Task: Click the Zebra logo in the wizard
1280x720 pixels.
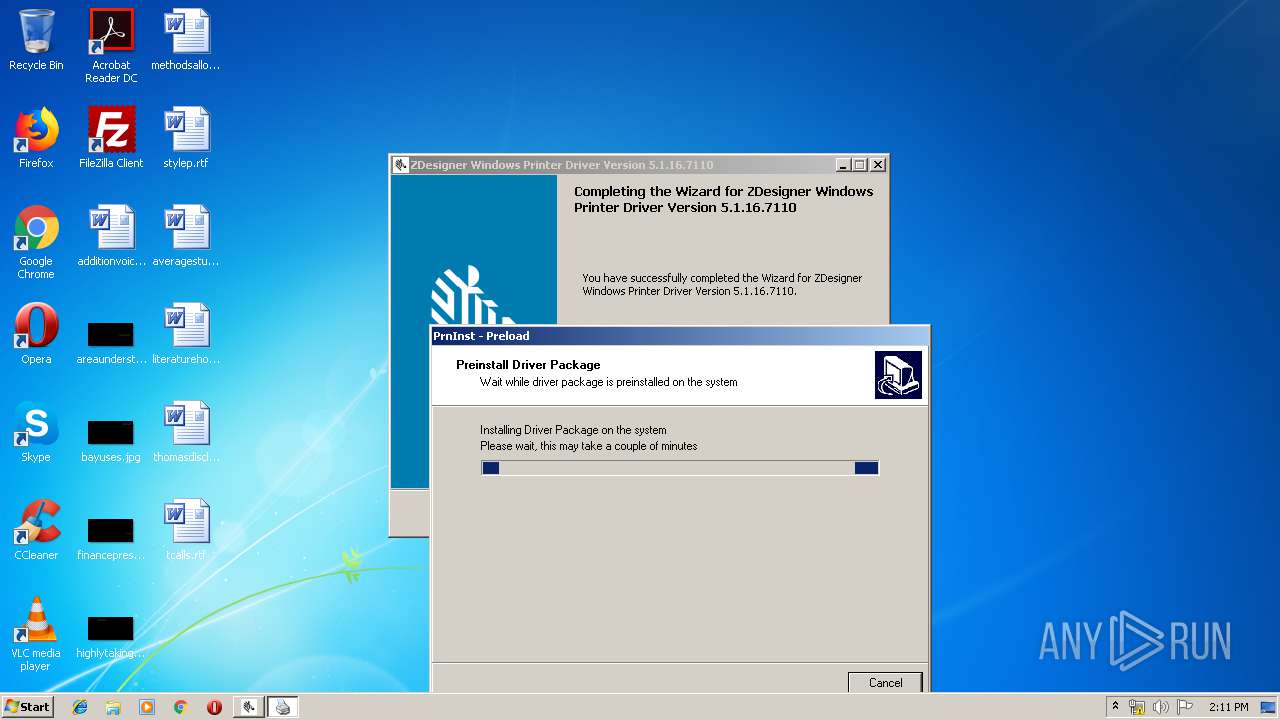Action: pos(473,294)
